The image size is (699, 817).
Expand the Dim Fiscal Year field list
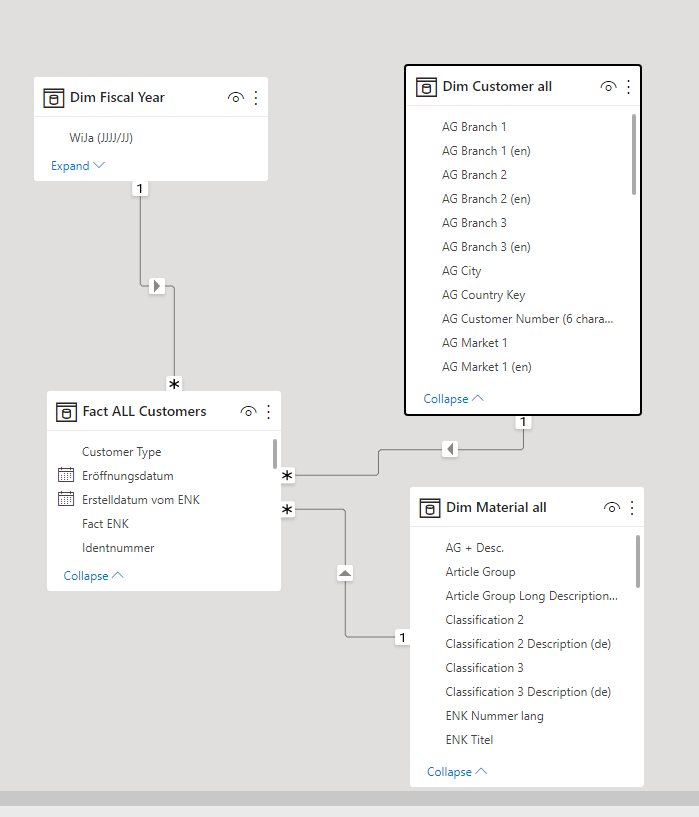[78, 166]
